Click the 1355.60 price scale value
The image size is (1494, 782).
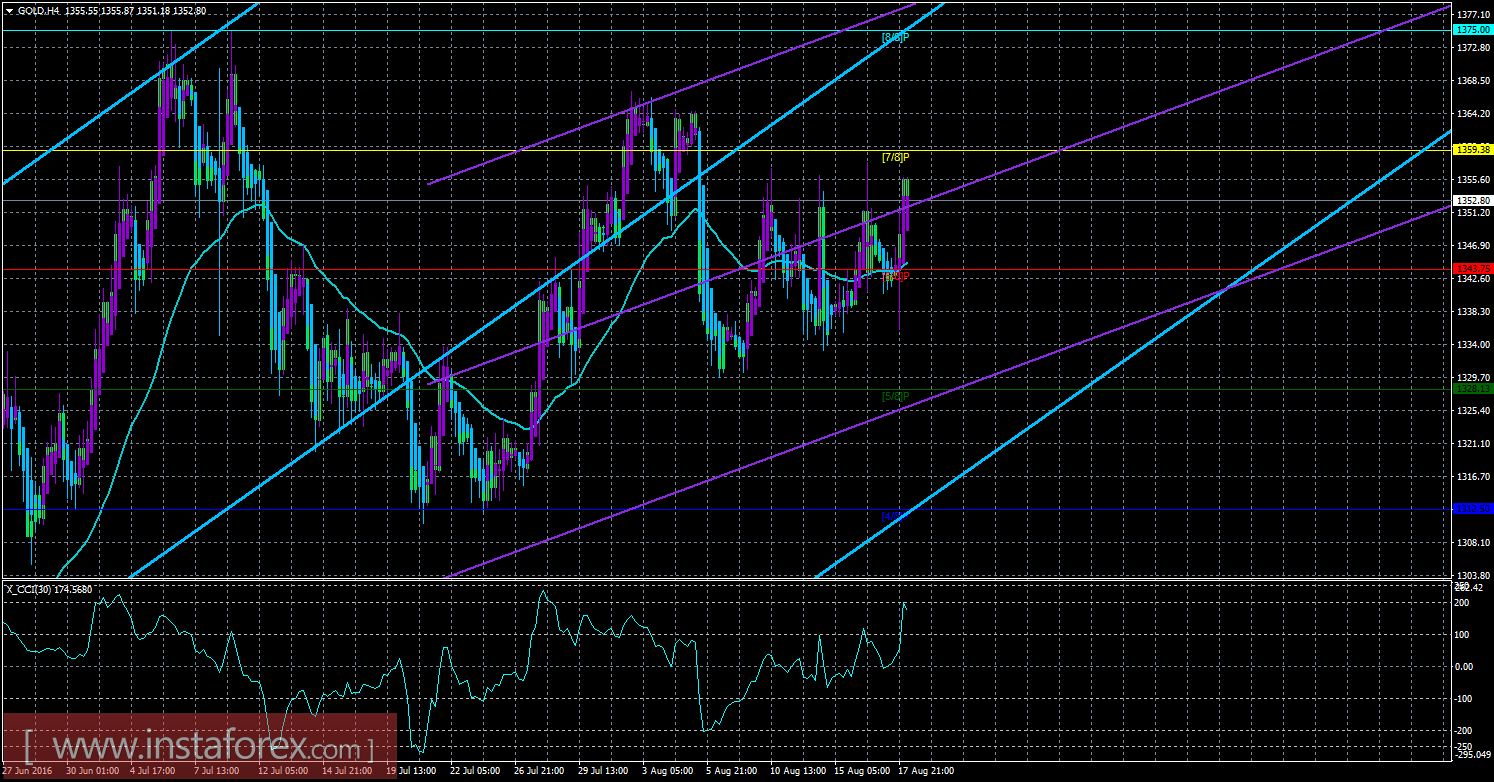pyautogui.click(x=1474, y=180)
